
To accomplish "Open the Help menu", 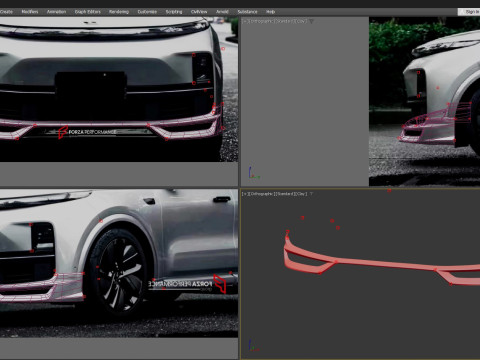I will 270,12.
